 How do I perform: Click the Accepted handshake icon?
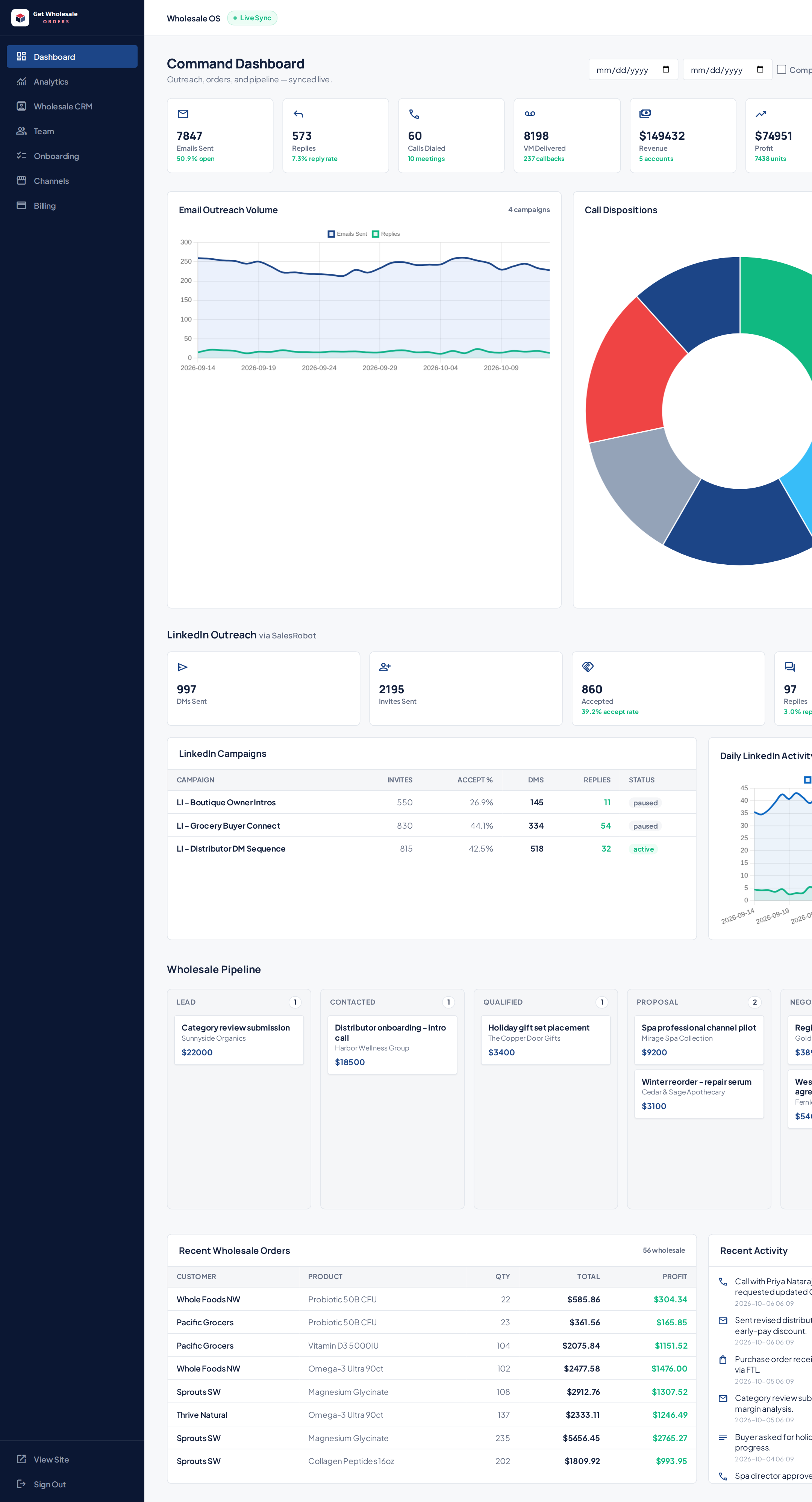(x=588, y=667)
